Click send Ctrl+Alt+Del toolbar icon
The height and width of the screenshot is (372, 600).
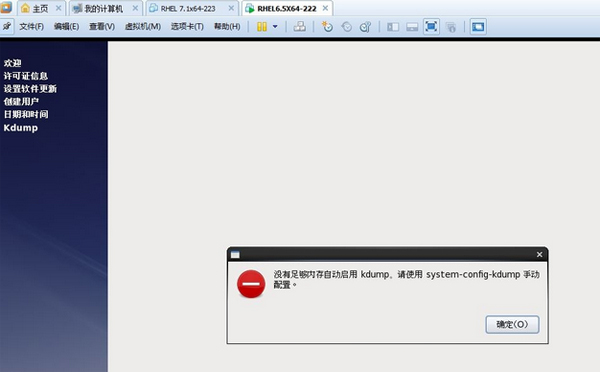(x=299, y=27)
